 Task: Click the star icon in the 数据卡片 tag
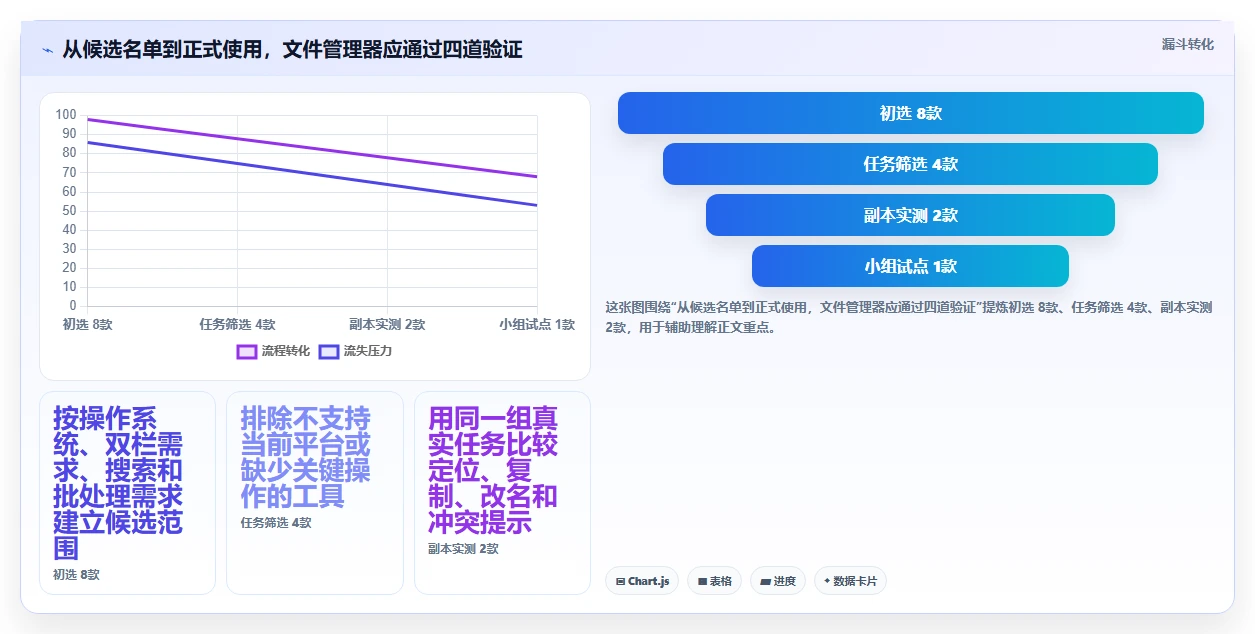[x=827, y=581]
